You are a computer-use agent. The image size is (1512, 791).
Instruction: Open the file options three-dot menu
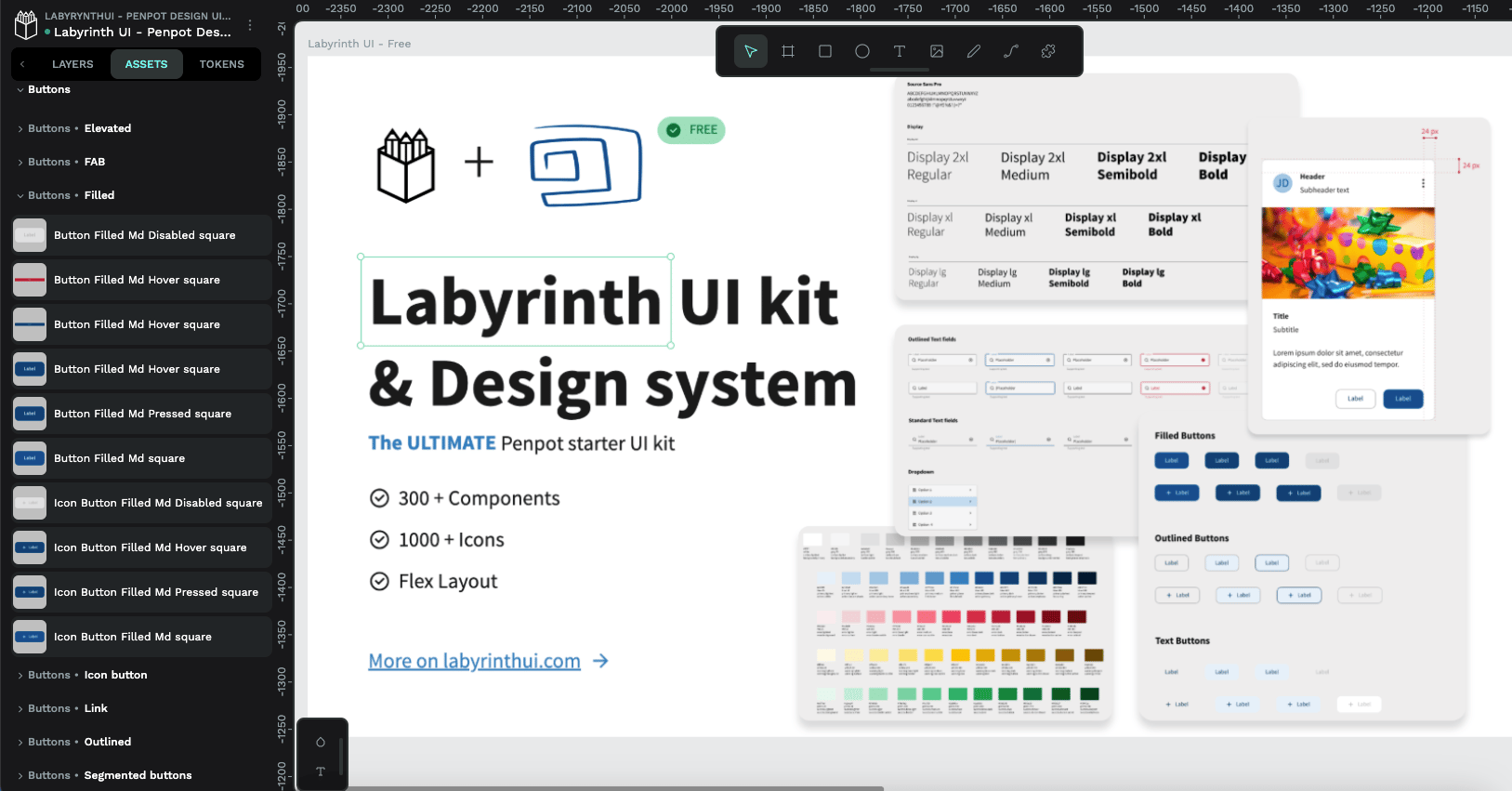250,25
